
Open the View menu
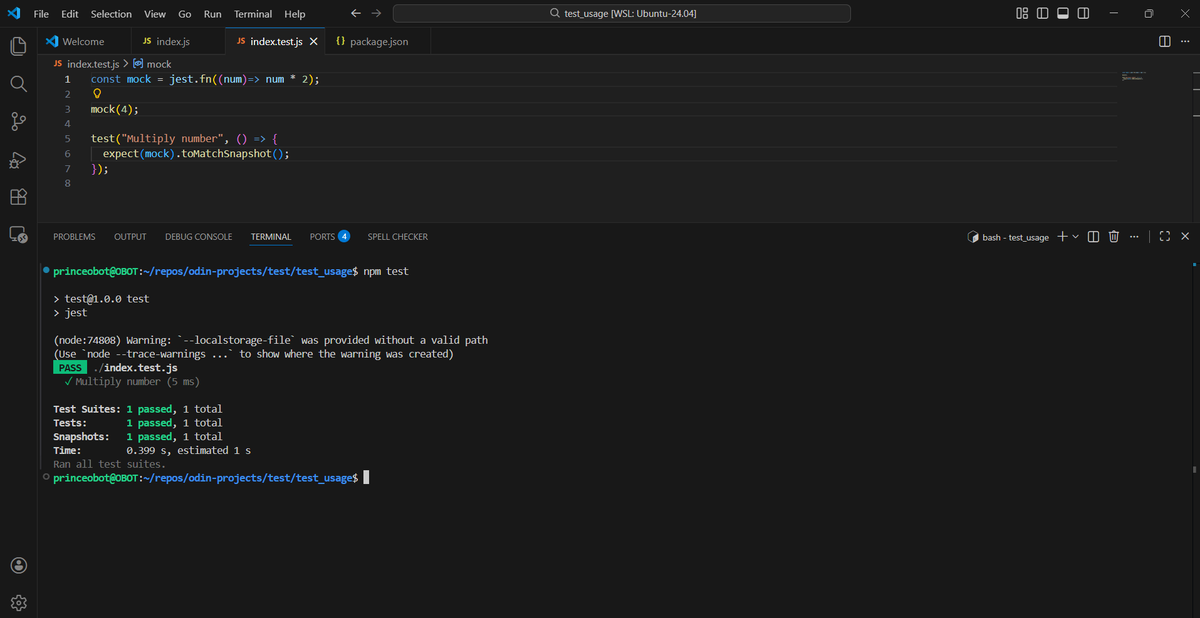tap(155, 14)
